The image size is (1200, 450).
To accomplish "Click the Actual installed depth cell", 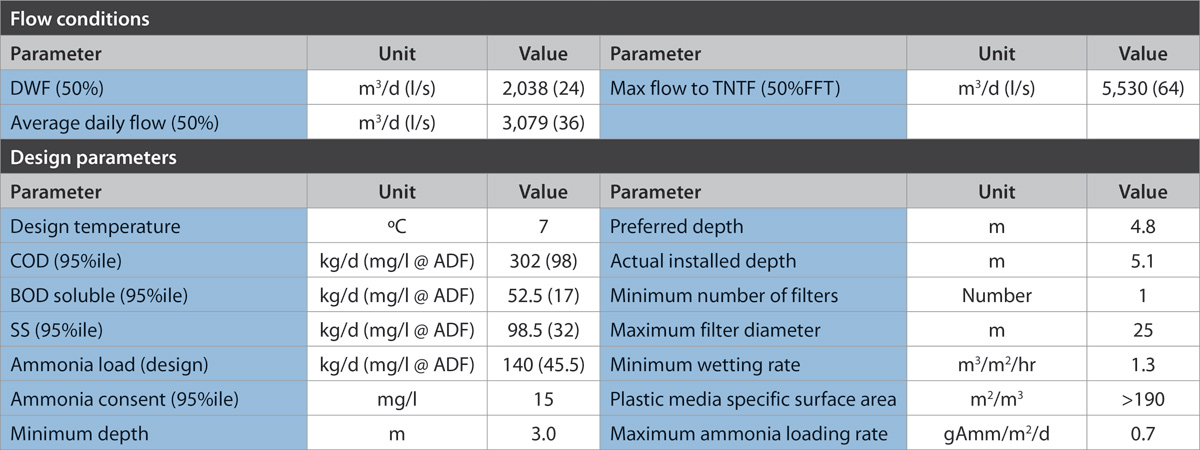I will 752,262.
